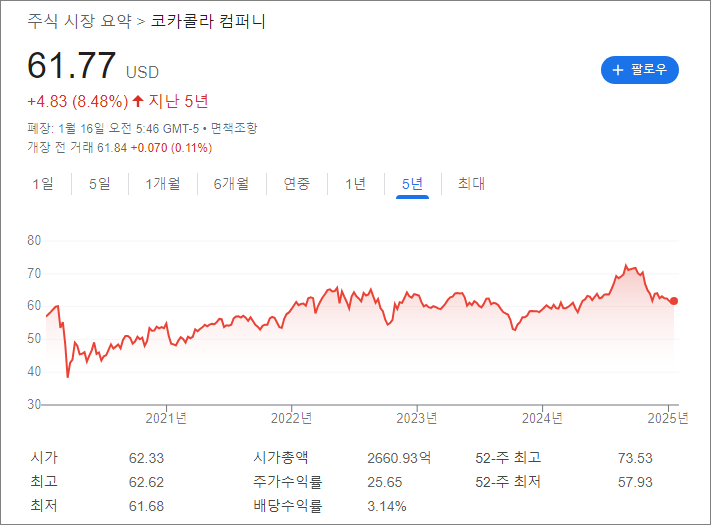Click the 2022년 axis label

pyautogui.click(x=292, y=418)
